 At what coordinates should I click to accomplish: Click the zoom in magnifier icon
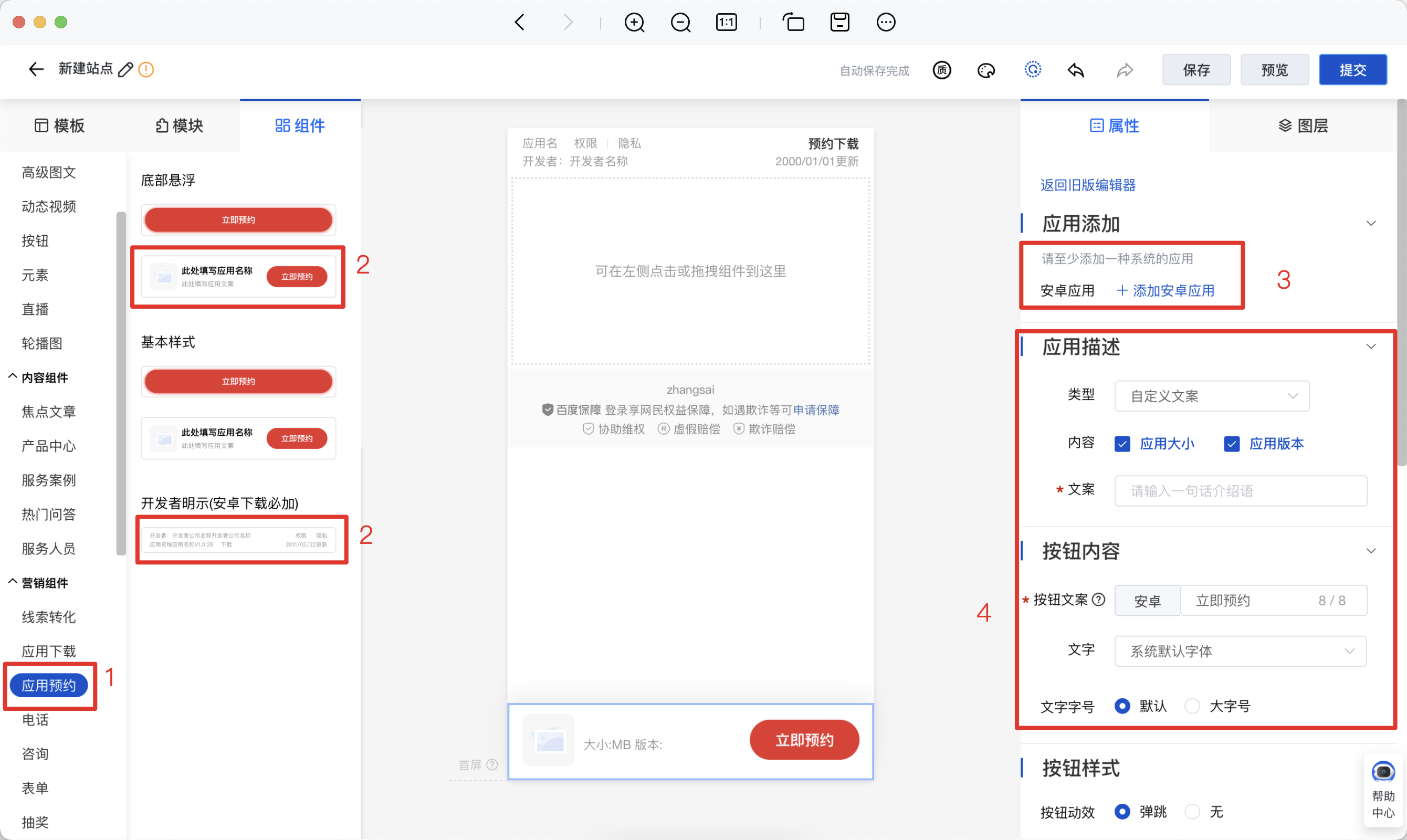[x=634, y=23]
